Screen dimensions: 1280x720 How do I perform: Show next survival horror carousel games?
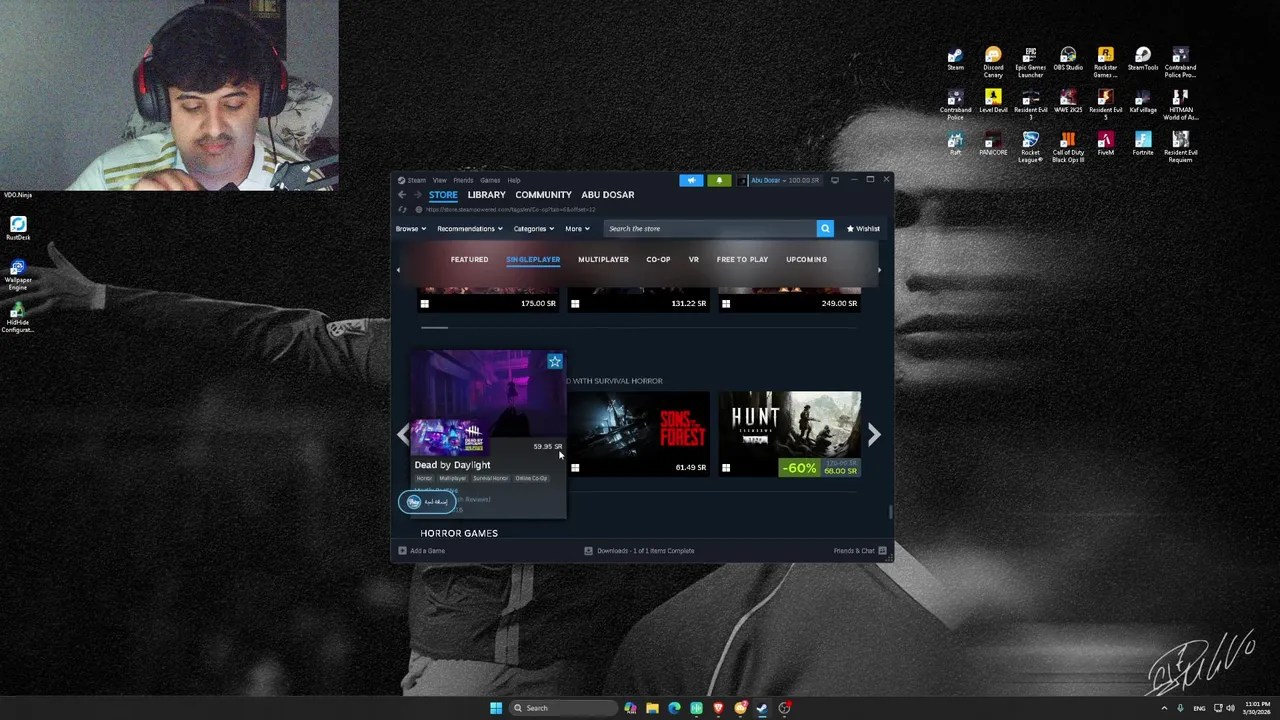click(874, 434)
